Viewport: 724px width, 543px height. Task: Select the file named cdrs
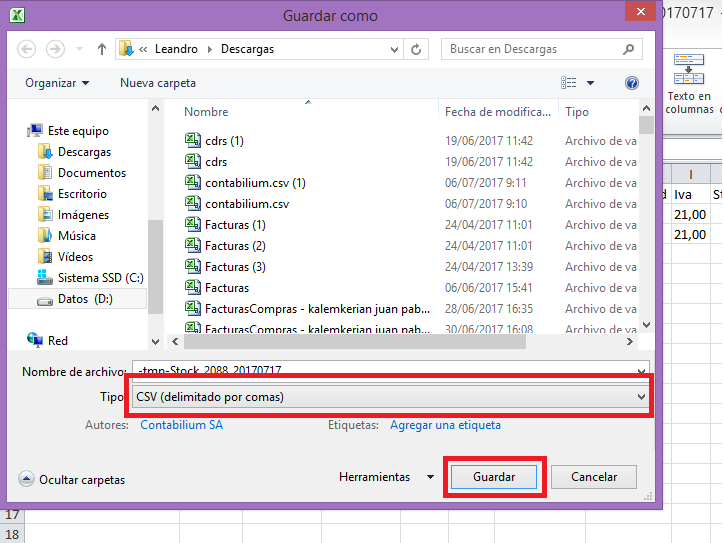[216, 162]
